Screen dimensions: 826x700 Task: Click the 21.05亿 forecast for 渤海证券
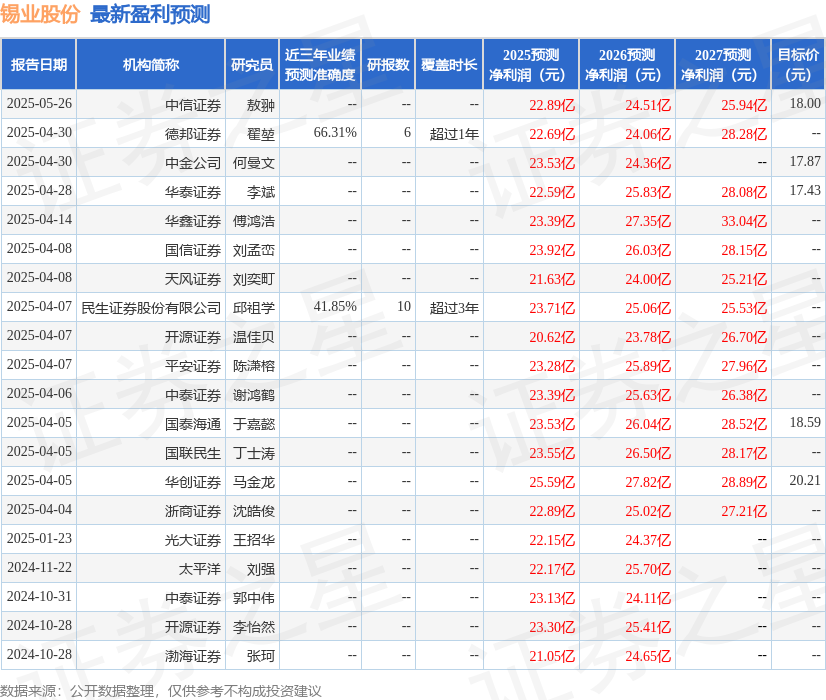tap(550, 655)
